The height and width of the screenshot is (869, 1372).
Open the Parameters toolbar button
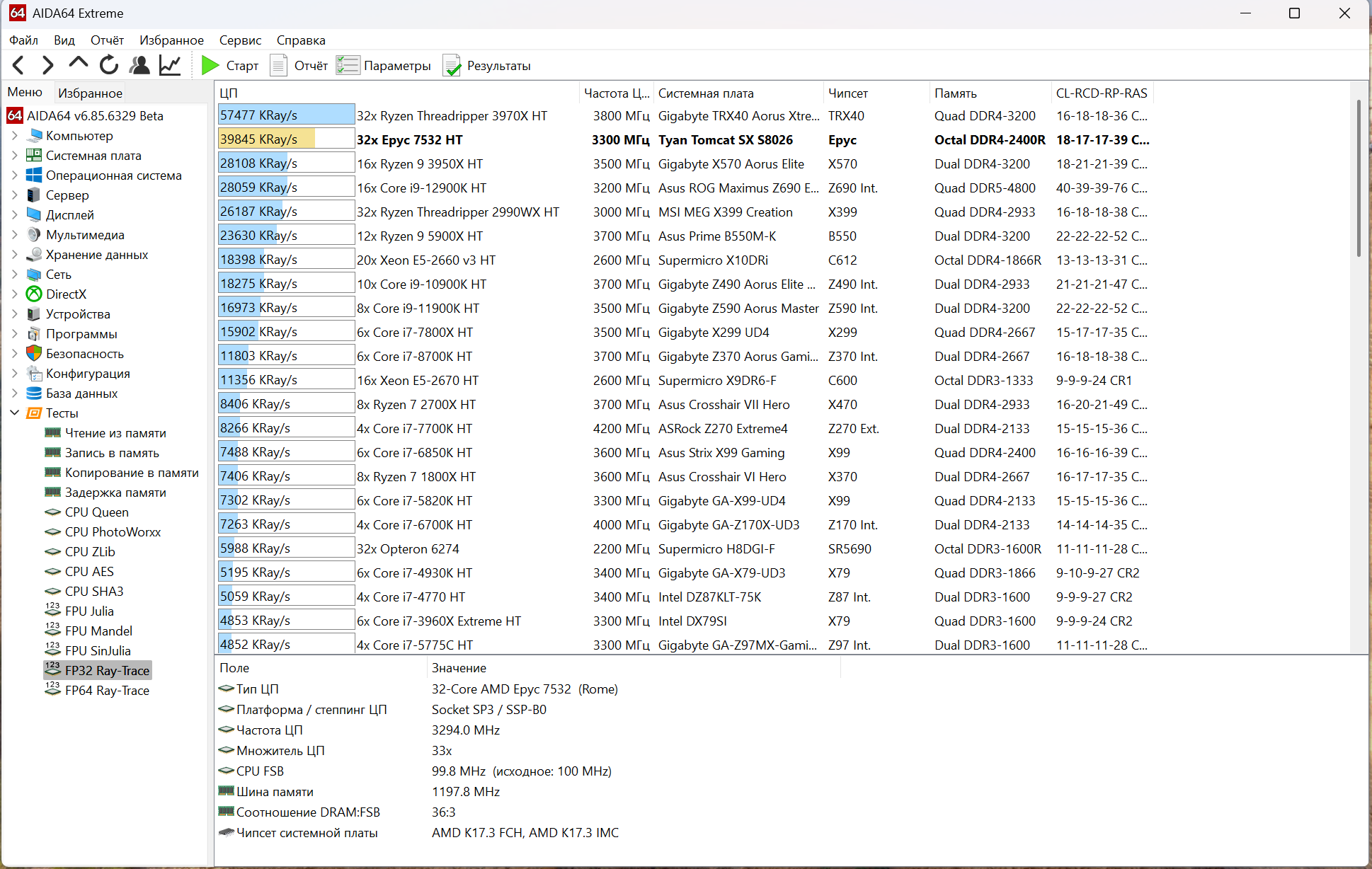coord(384,66)
